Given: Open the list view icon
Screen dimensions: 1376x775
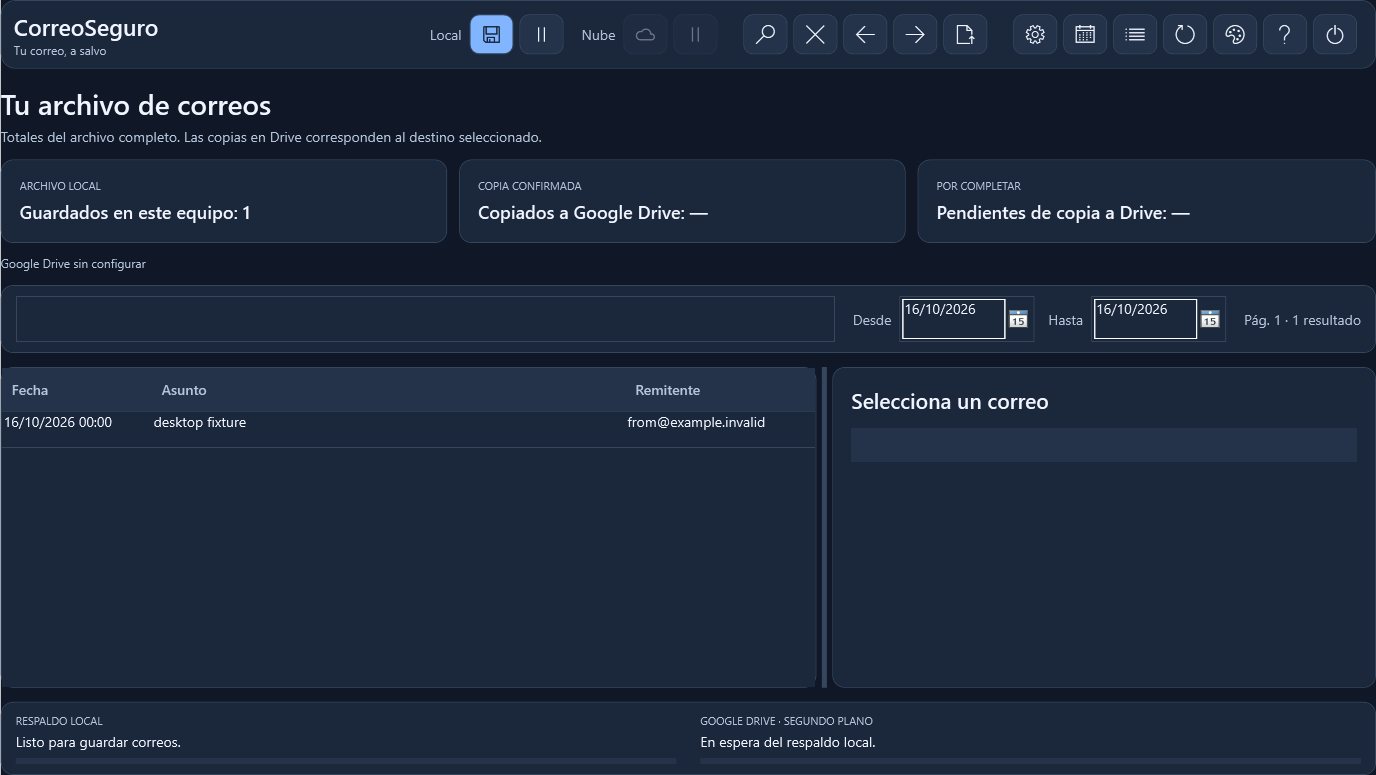Looking at the screenshot, I should pos(1135,35).
